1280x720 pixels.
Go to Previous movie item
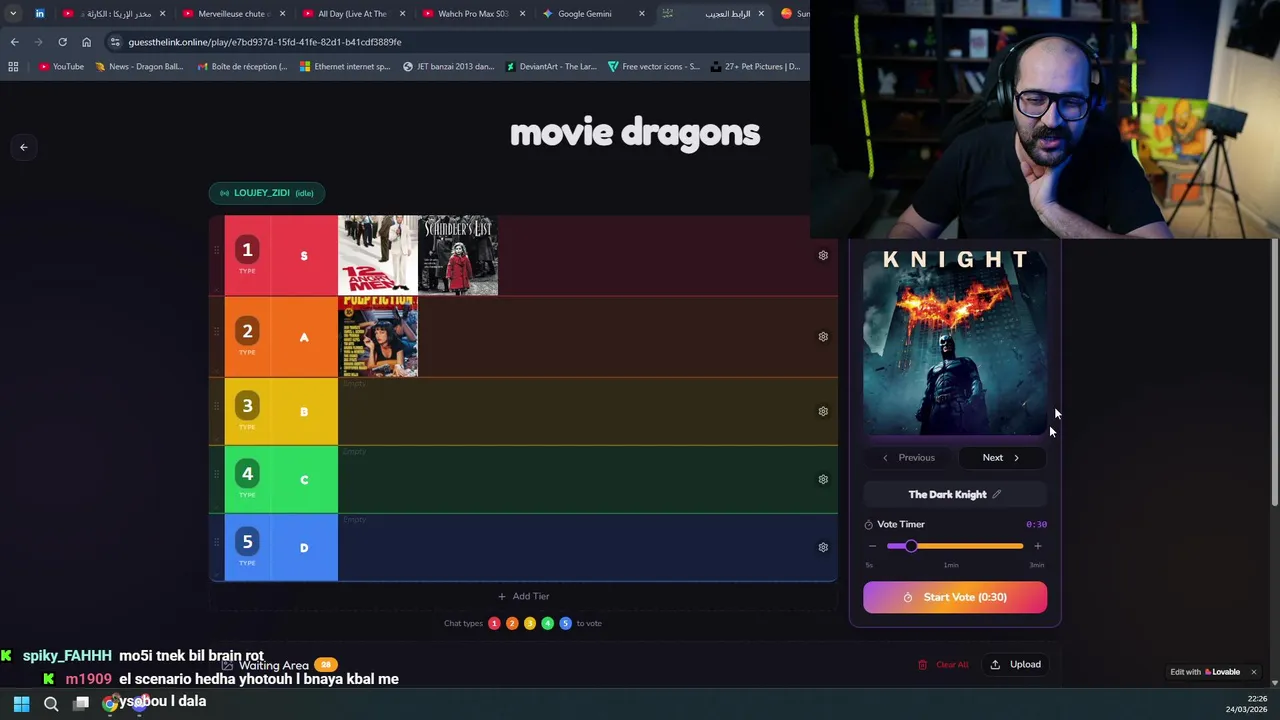[x=909, y=458]
